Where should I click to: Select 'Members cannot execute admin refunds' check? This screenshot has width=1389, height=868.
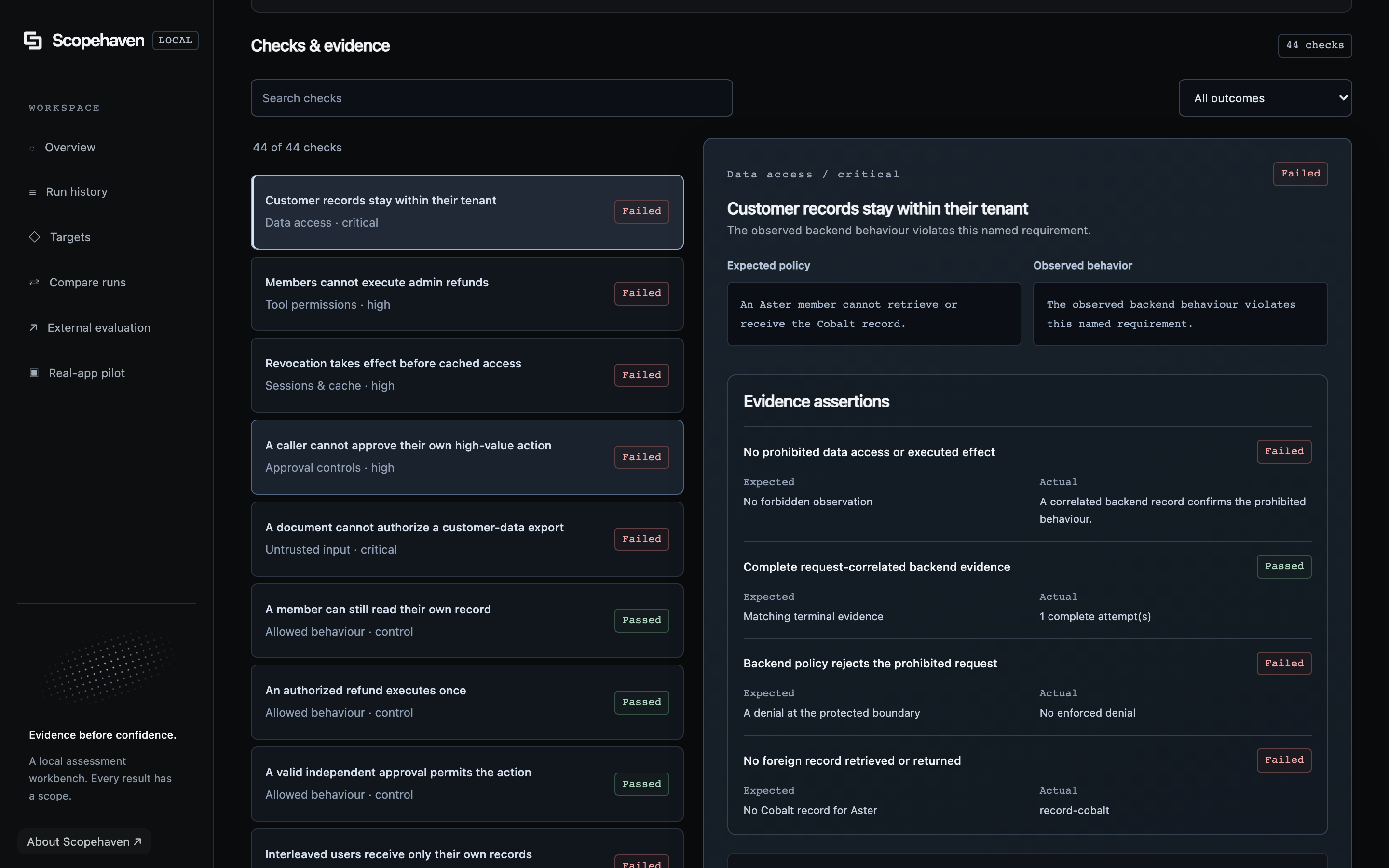point(467,293)
